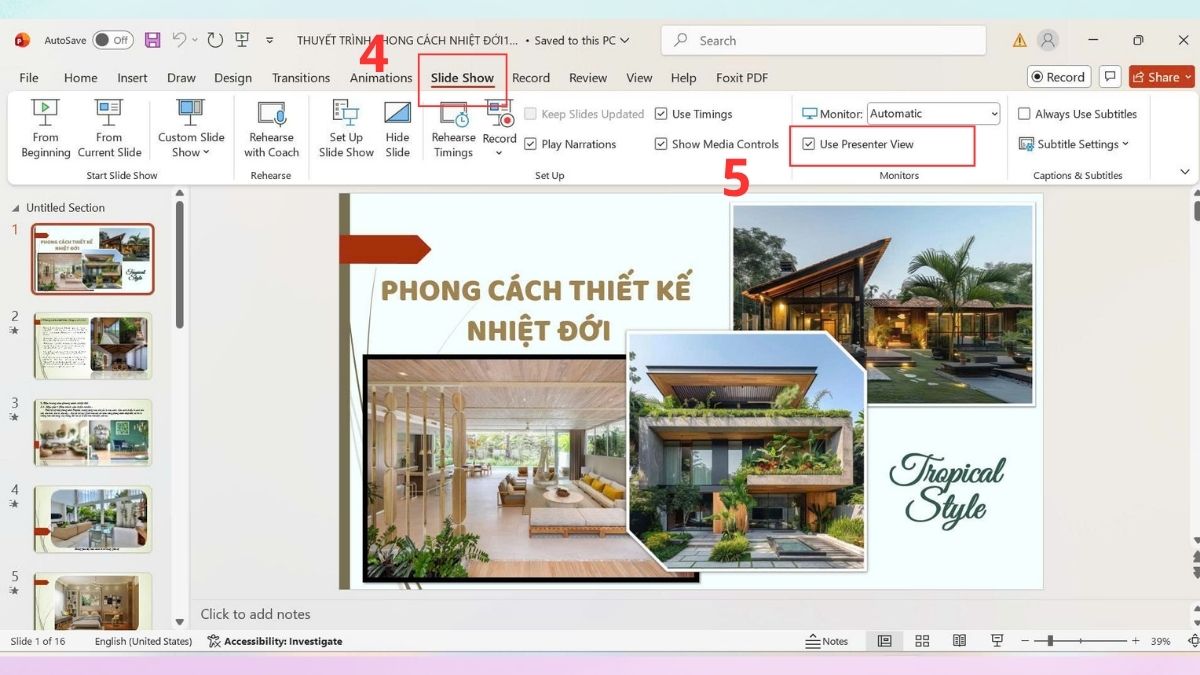
Task: Click to add notes area
Action: point(256,614)
